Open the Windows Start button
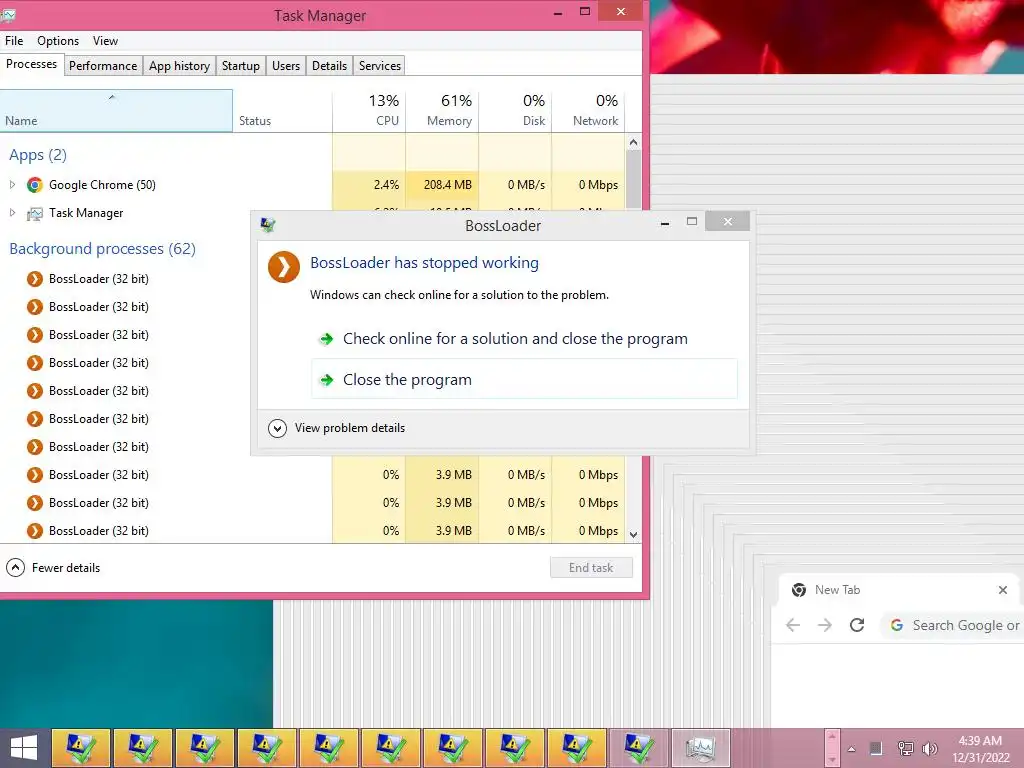This screenshot has width=1024, height=768. (x=24, y=748)
